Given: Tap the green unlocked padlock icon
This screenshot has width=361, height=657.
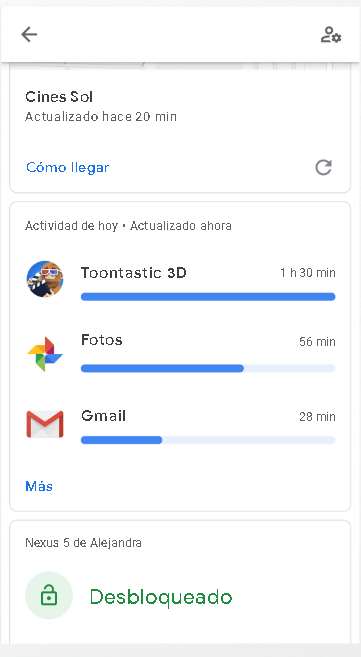Looking at the screenshot, I should click(49, 595).
